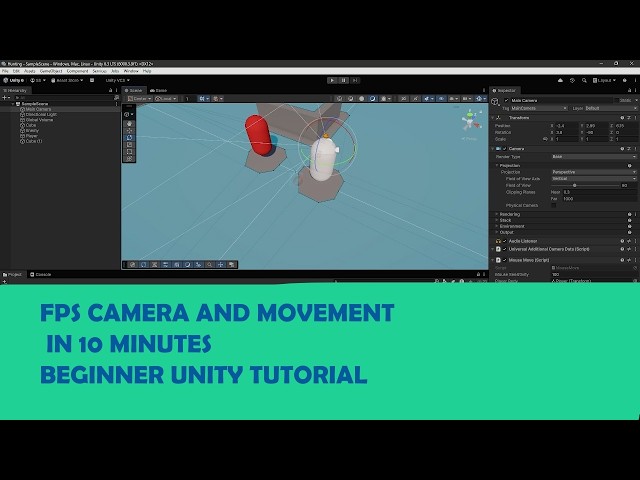Click the scene orientation gizmo
Viewport: 640px width, 480px height.
470,120
